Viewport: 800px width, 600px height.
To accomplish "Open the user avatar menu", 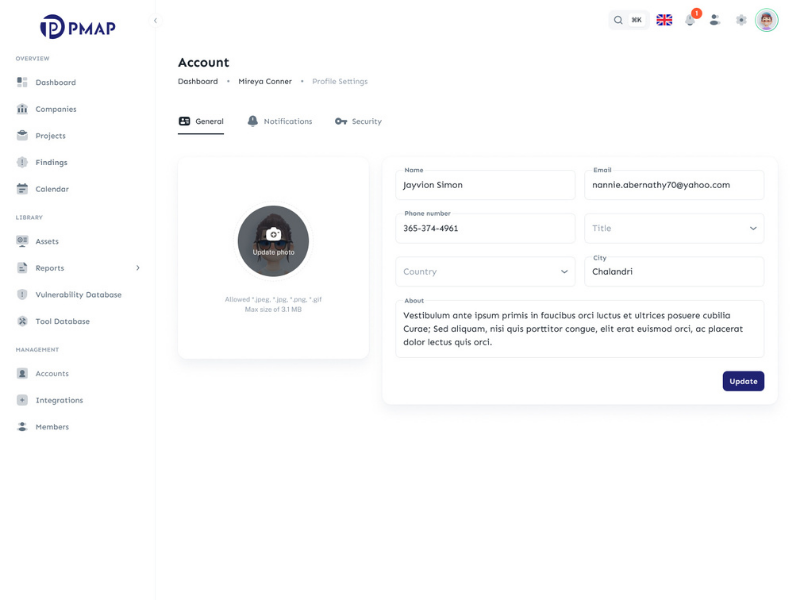I will pos(766,20).
